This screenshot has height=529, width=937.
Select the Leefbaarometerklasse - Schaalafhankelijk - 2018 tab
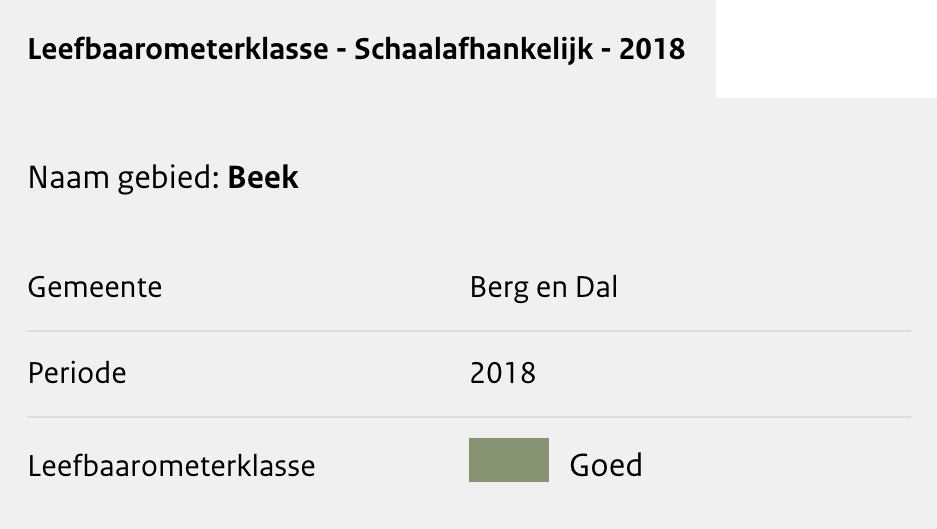coord(357,50)
